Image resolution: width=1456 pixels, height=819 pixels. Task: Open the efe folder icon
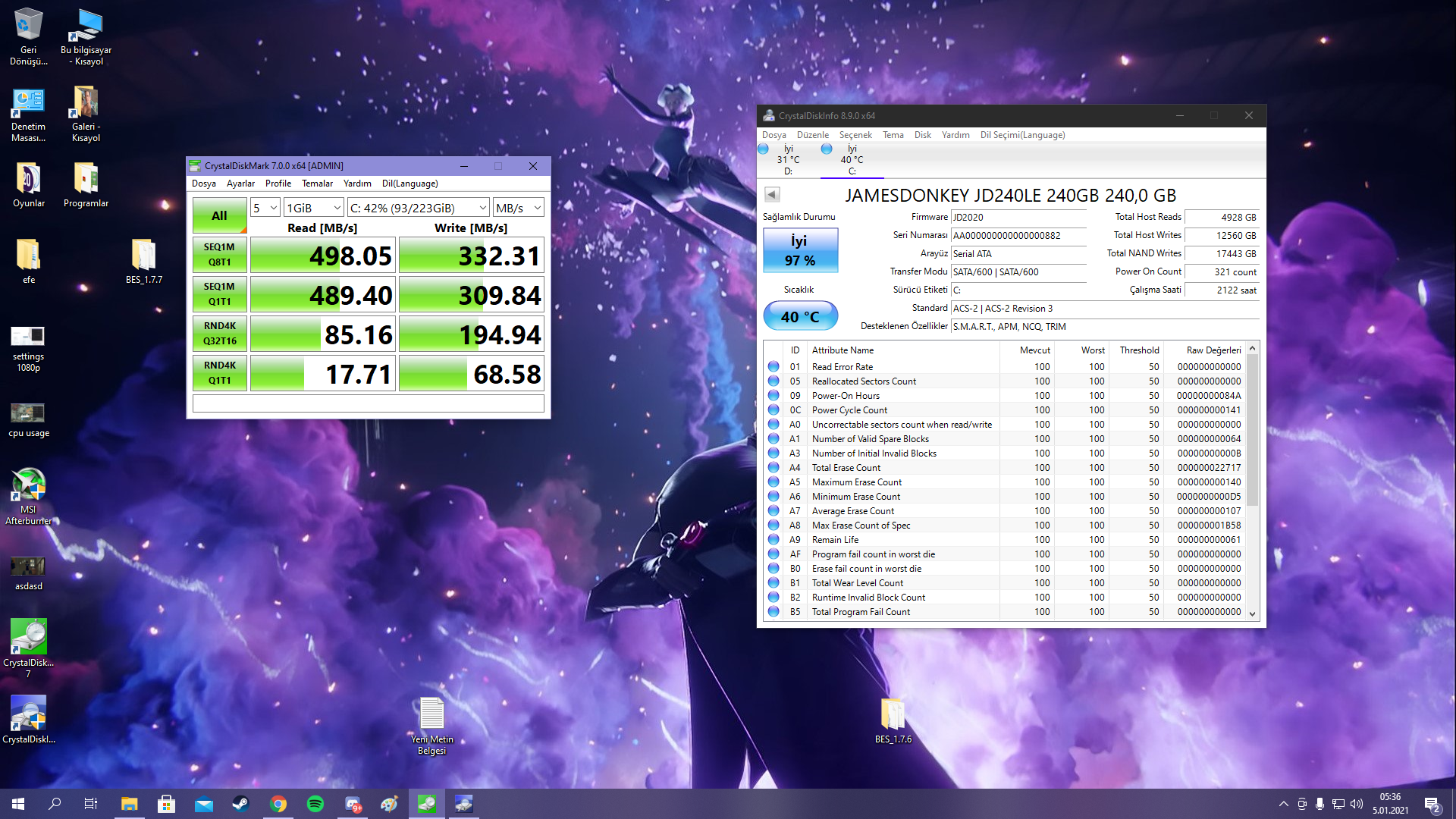(29, 261)
